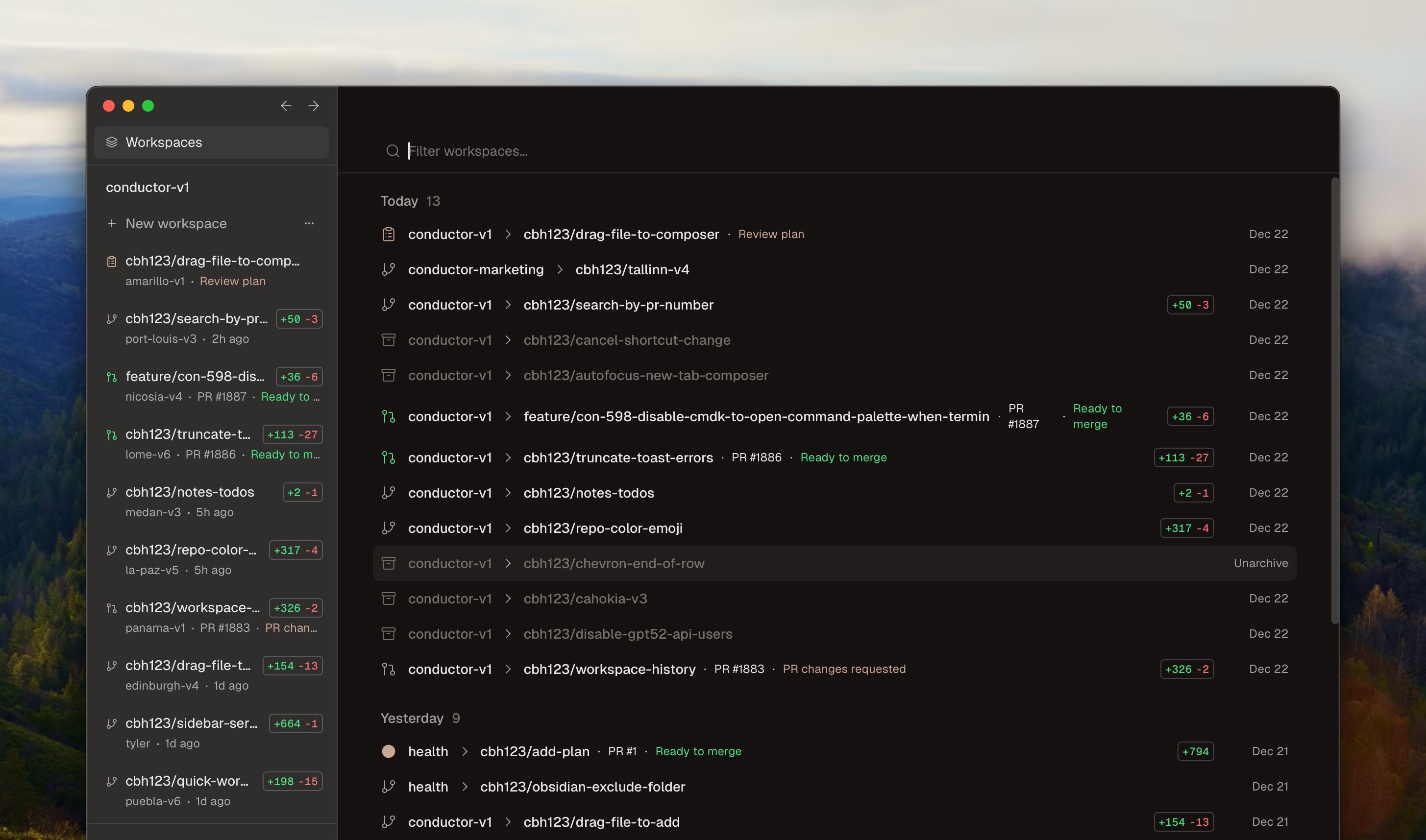Click the plus icon for New workspace
Screen dimensions: 1426x840
pos(112,223)
